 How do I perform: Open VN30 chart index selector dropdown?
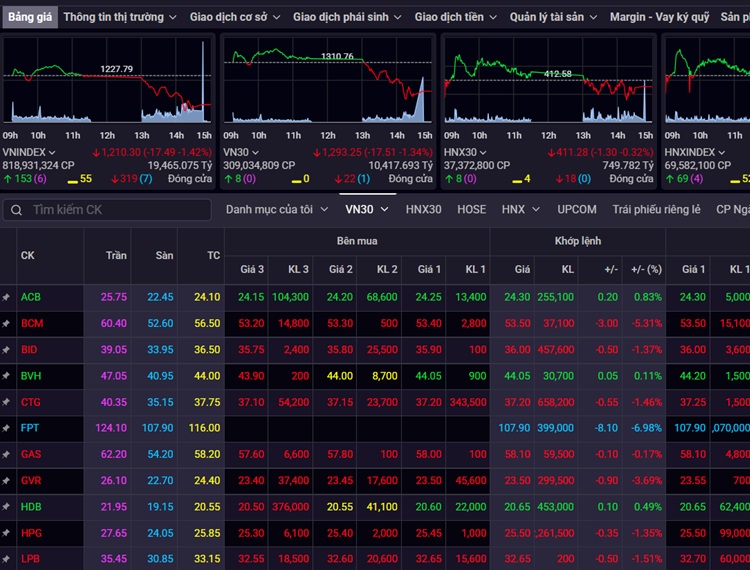click(x=241, y=153)
